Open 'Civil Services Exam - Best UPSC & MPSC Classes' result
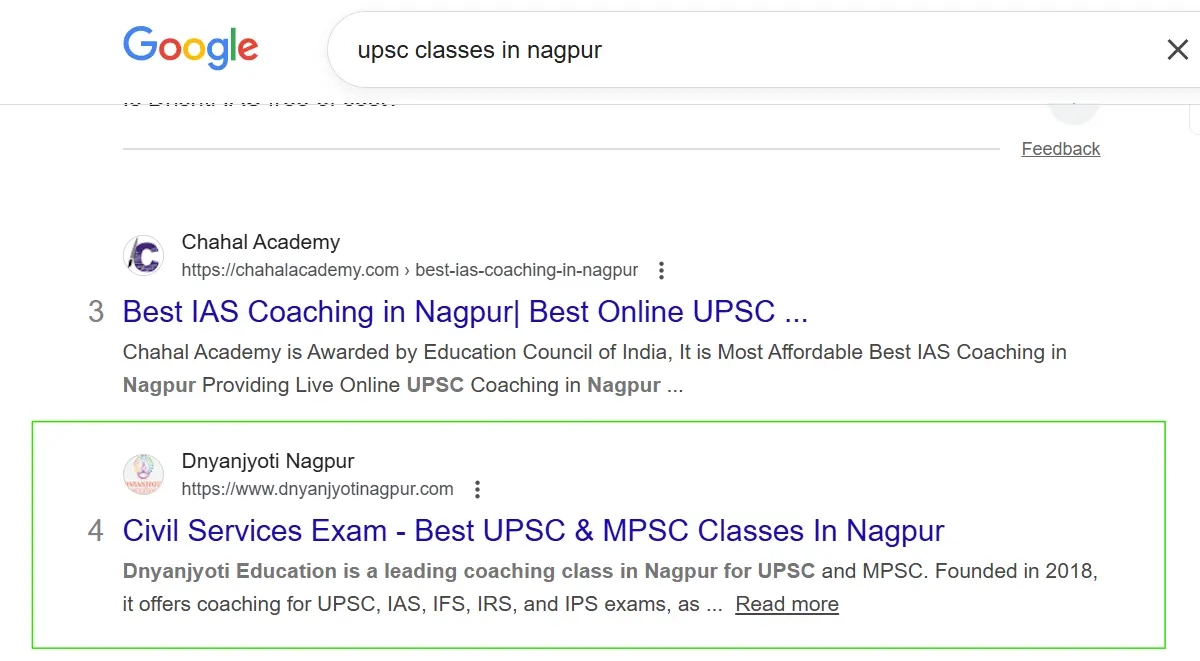This screenshot has width=1200, height=661. [x=533, y=531]
